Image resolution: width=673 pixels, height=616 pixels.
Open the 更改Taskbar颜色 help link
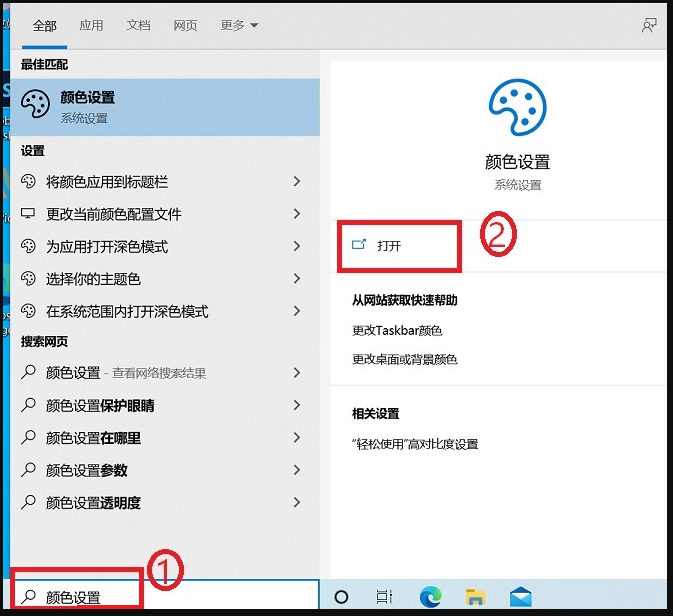click(x=397, y=330)
